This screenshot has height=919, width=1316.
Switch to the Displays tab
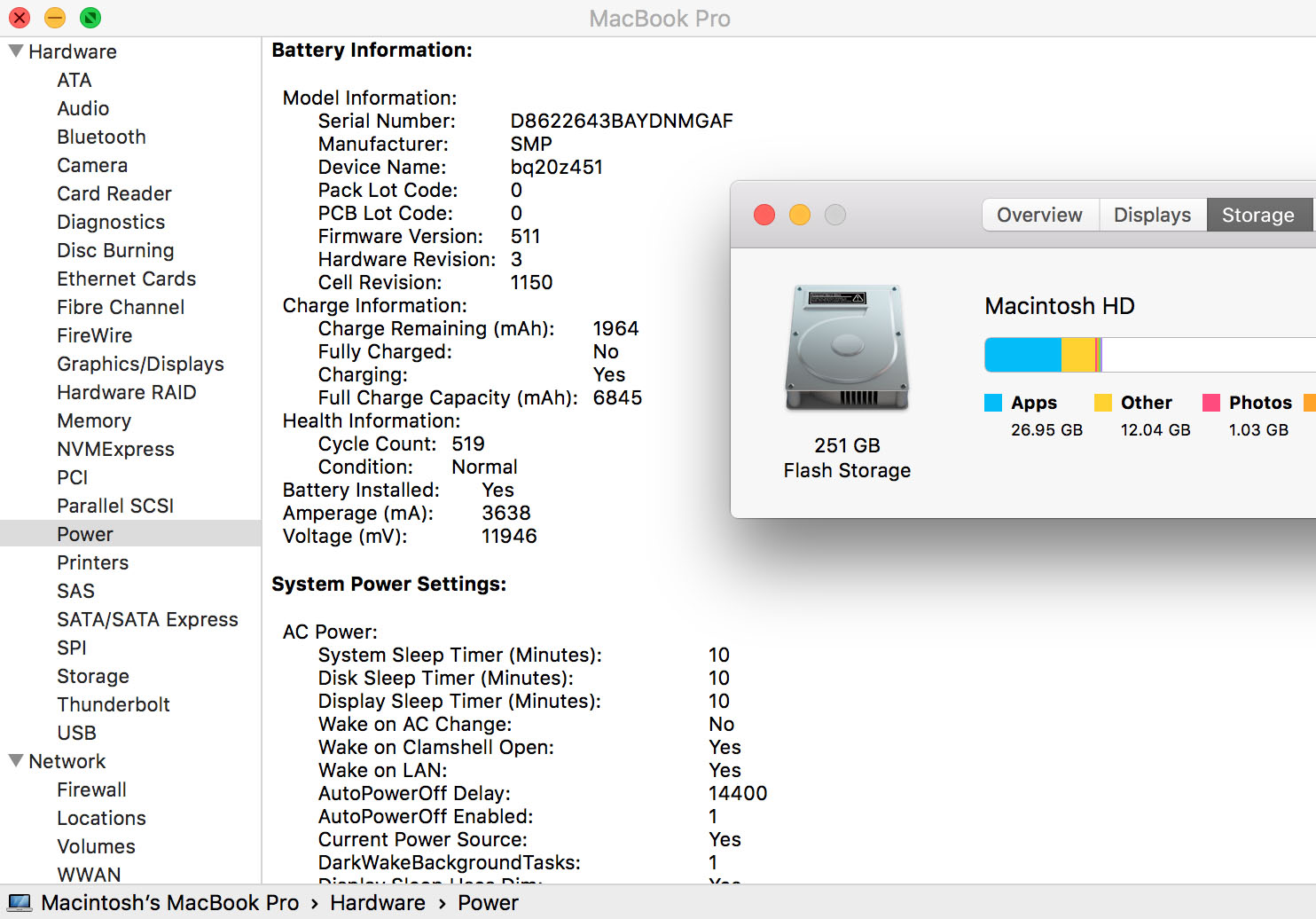(1152, 215)
